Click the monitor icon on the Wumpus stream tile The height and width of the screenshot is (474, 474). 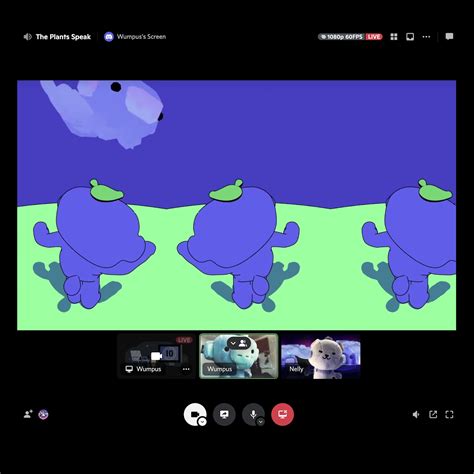(x=129, y=369)
